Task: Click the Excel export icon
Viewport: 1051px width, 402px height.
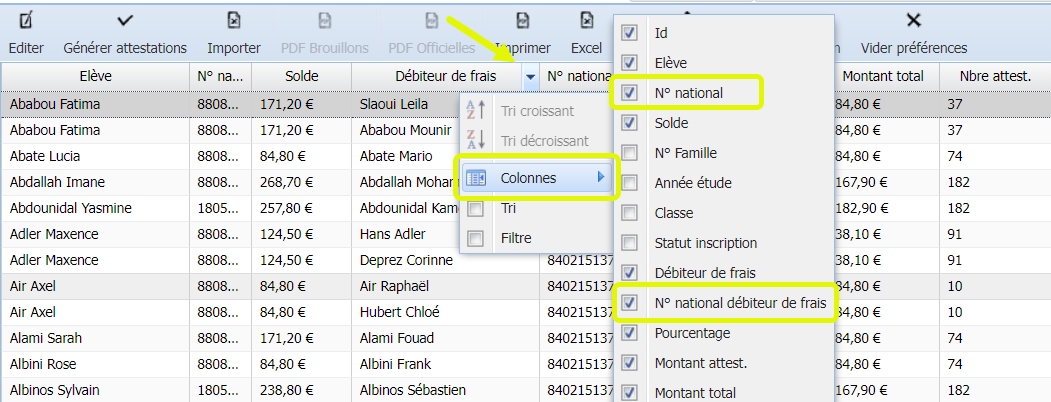Action: pos(586,20)
